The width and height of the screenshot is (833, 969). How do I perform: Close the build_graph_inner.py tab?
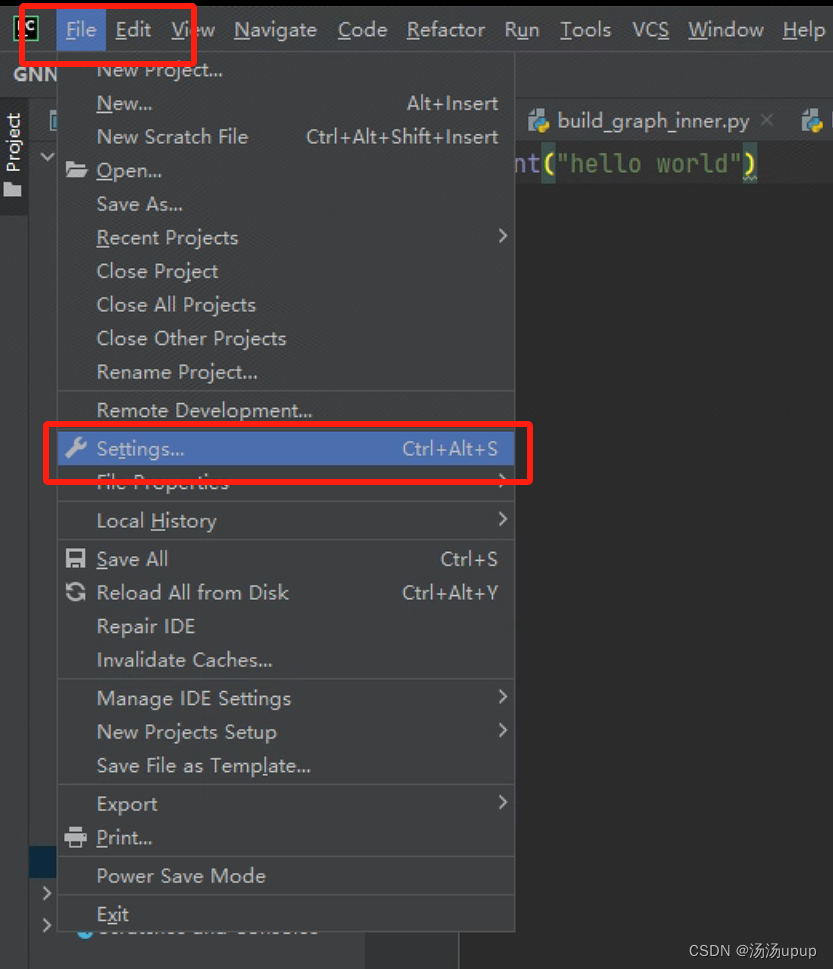point(767,120)
